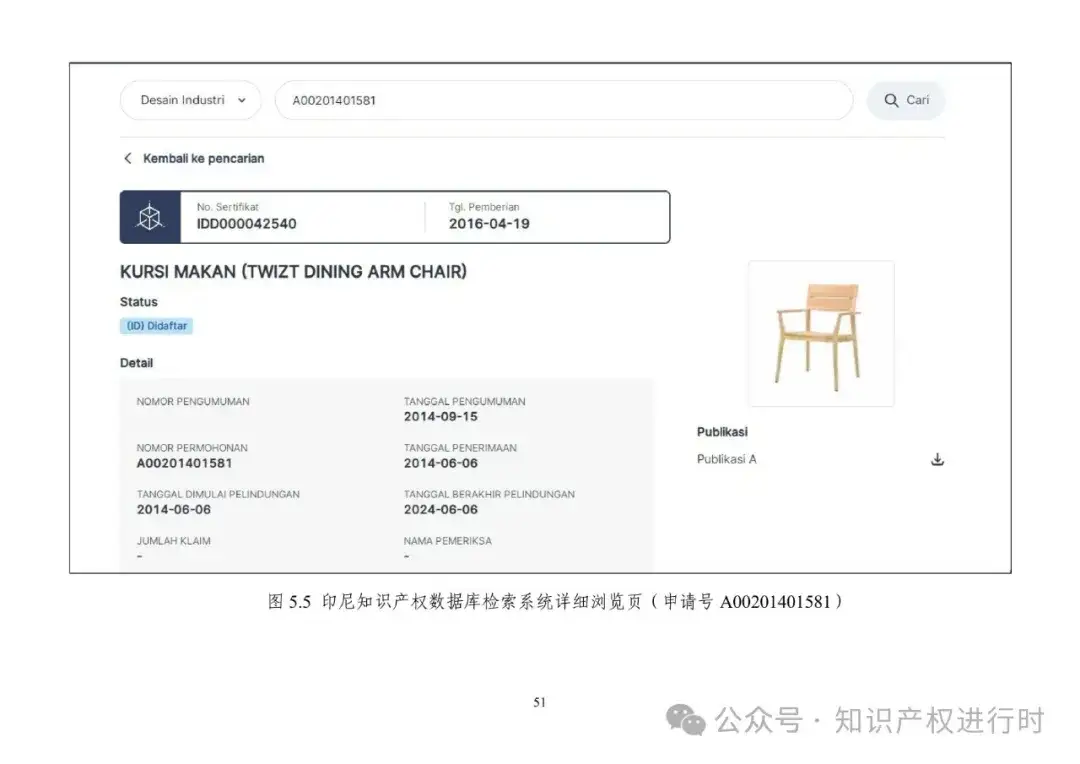Select announcement date 2014-09-15
Image resolution: width=1080 pixels, height=764 pixels.
[441, 417]
